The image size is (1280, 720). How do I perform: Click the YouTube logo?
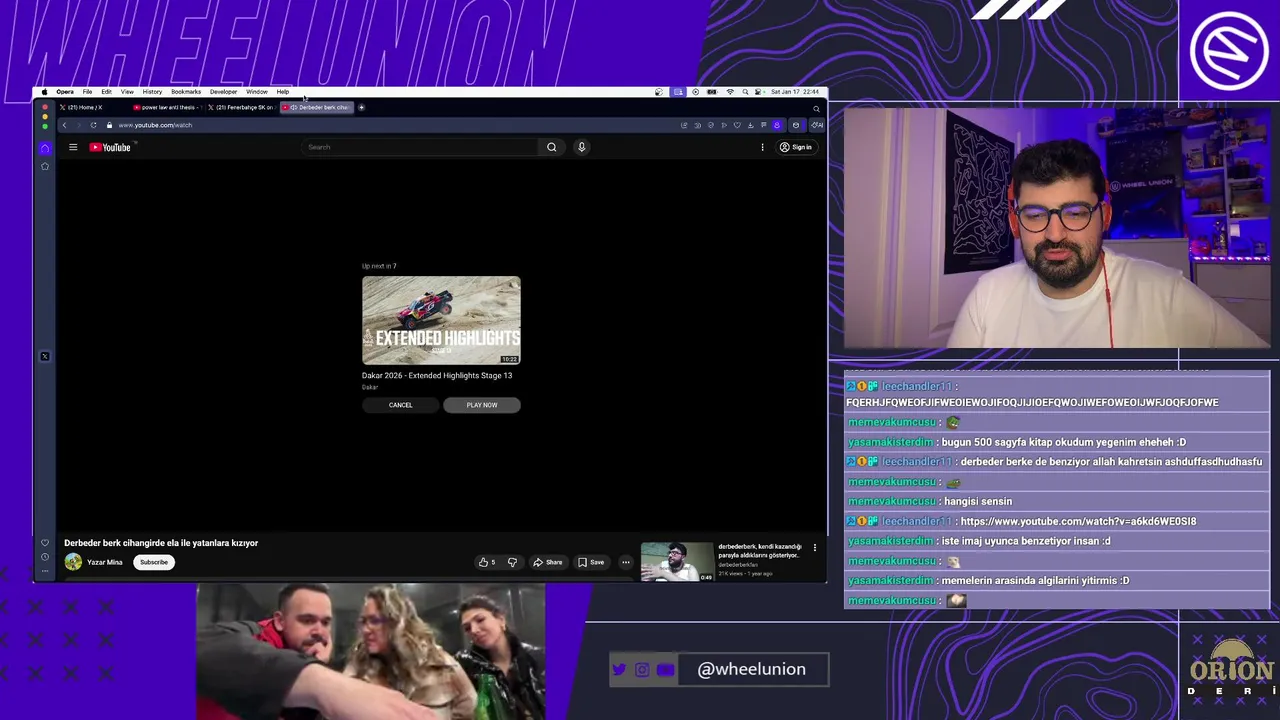point(110,147)
